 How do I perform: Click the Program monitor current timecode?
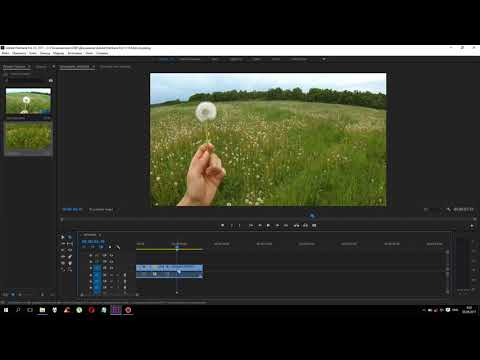click(72, 209)
